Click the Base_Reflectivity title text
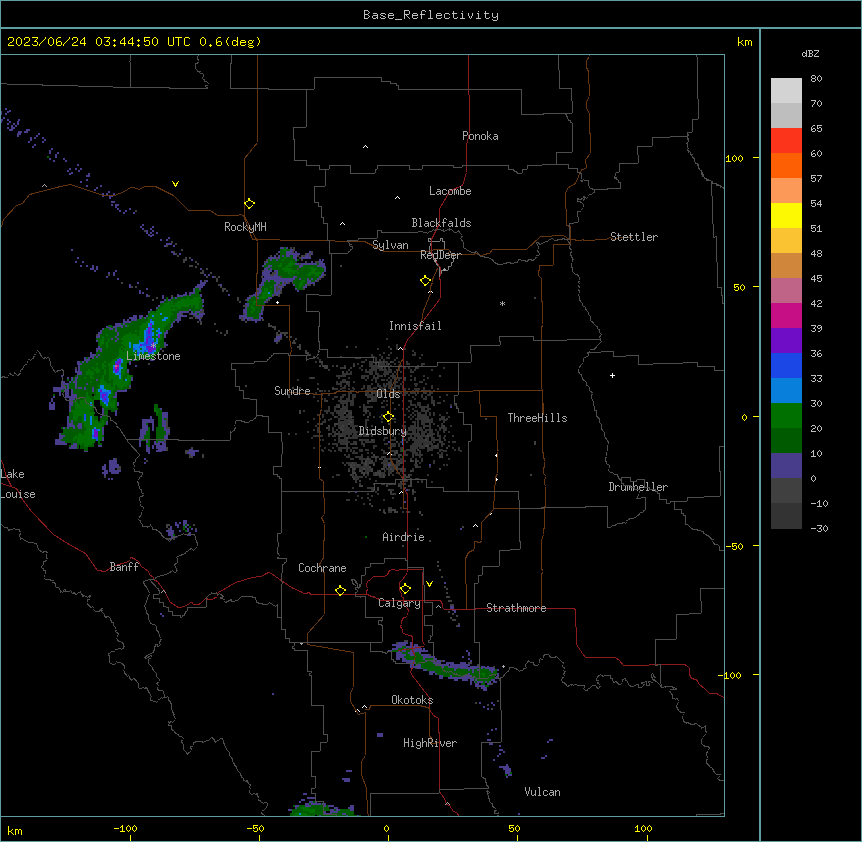Viewport: 862px width, 842px height. 431,15
